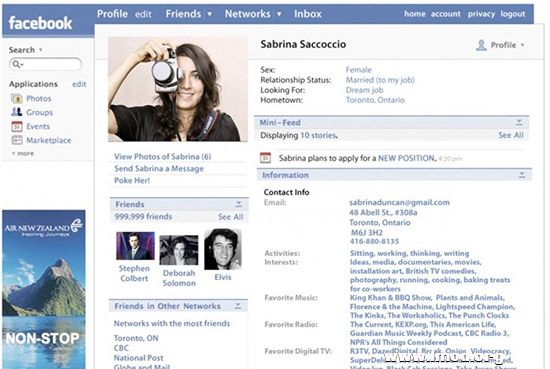Click the Poke Her! link
The width and height of the screenshot is (550, 369).
132,180
